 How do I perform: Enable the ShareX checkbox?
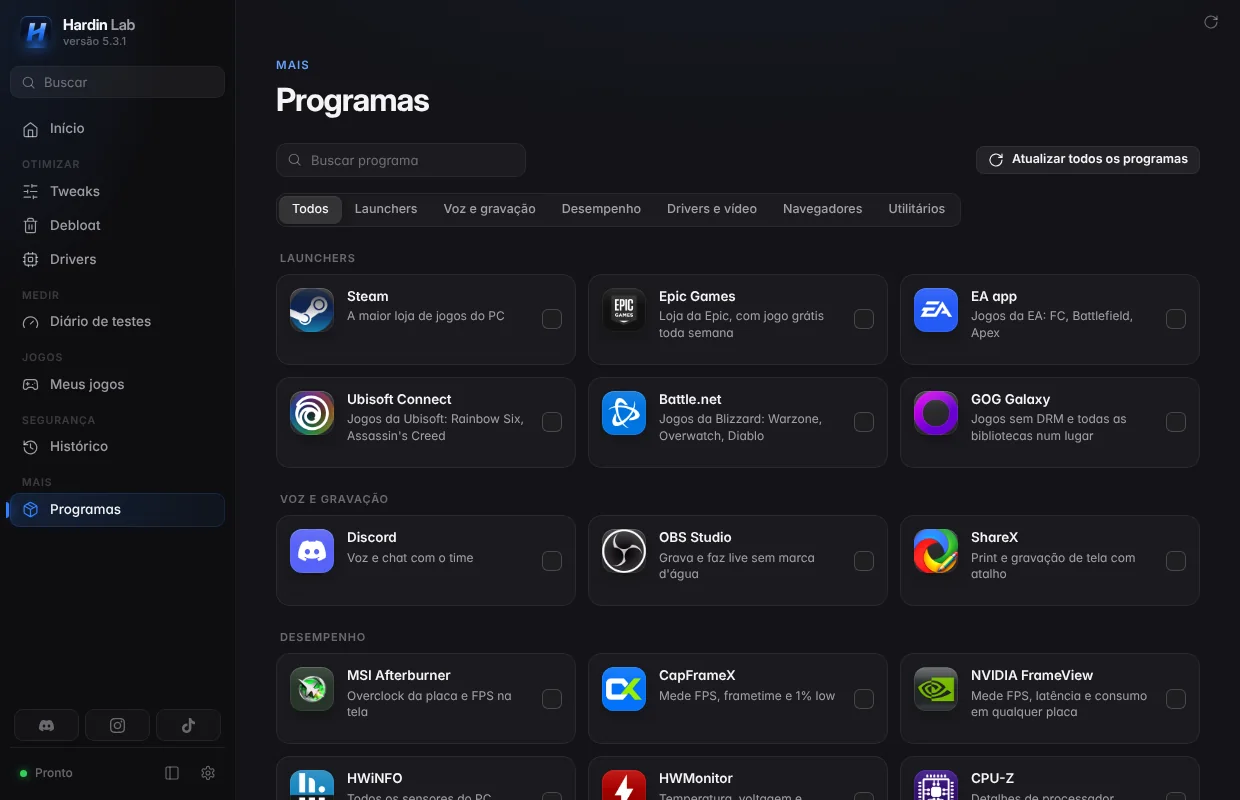tap(1176, 561)
